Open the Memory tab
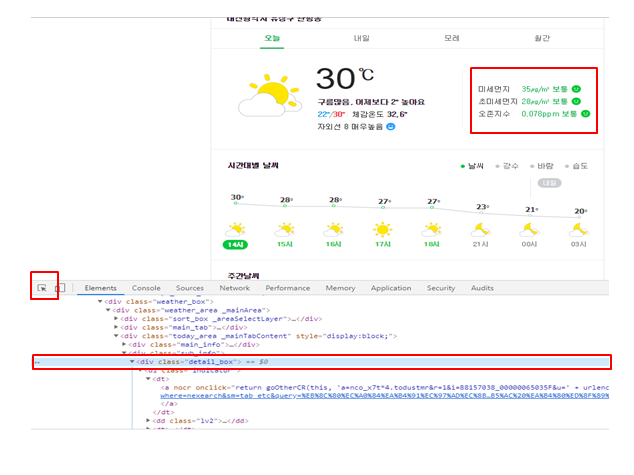 tap(340, 288)
